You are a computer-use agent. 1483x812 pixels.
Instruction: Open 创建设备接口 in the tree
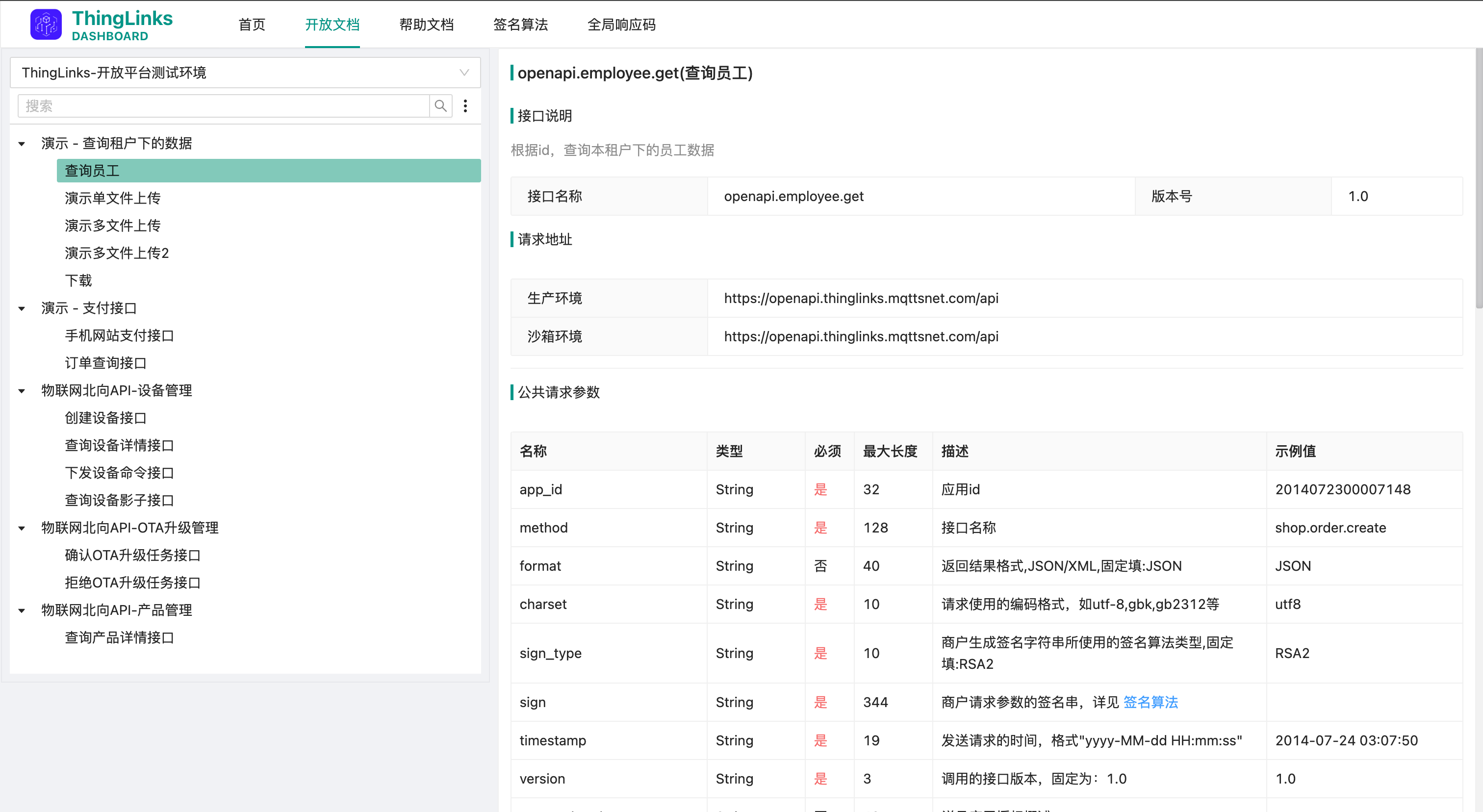pyautogui.click(x=106, y=418)
